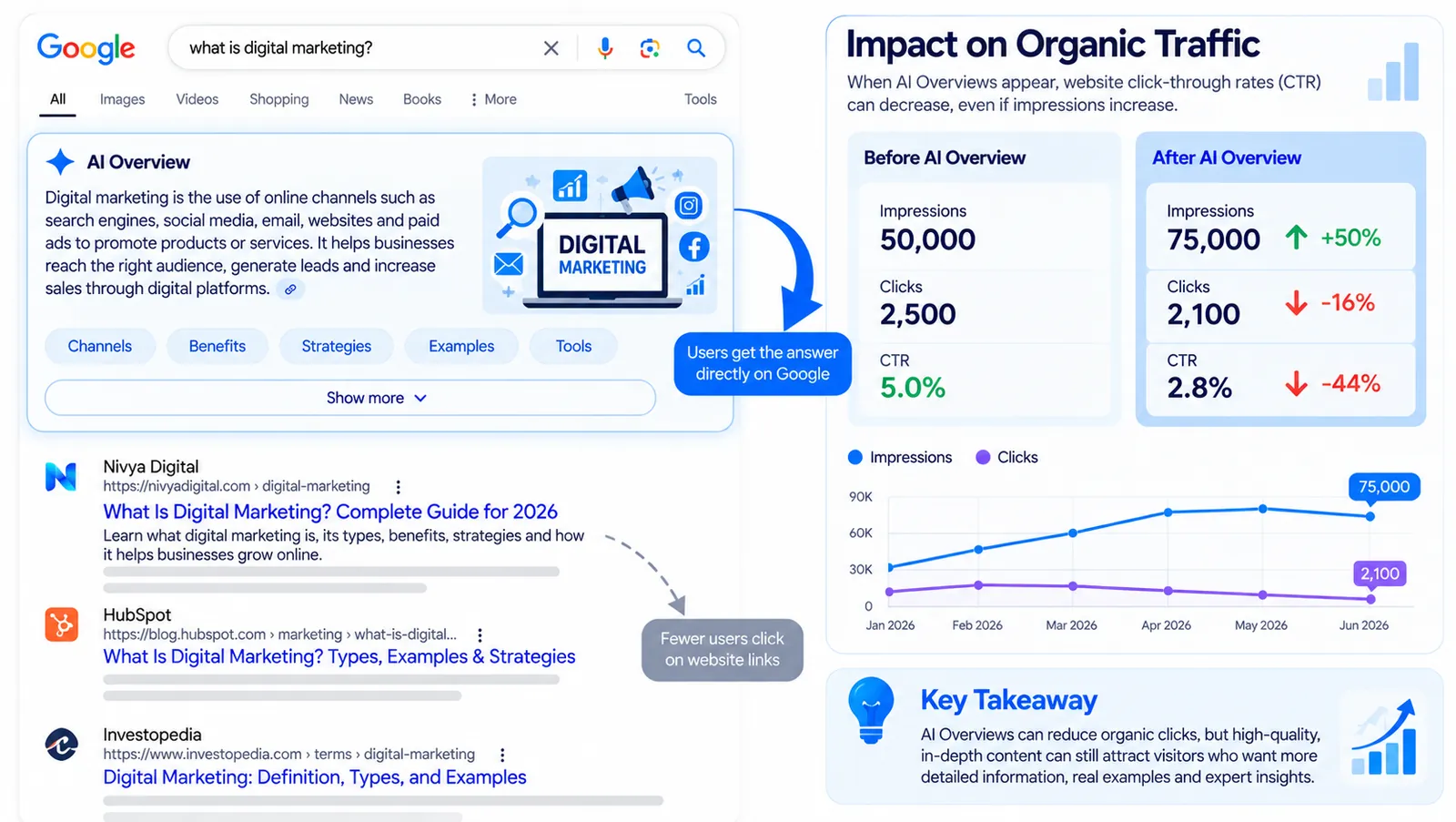
Task: Click the blue magnifier search icon
Action: click(x=696, y=48)
